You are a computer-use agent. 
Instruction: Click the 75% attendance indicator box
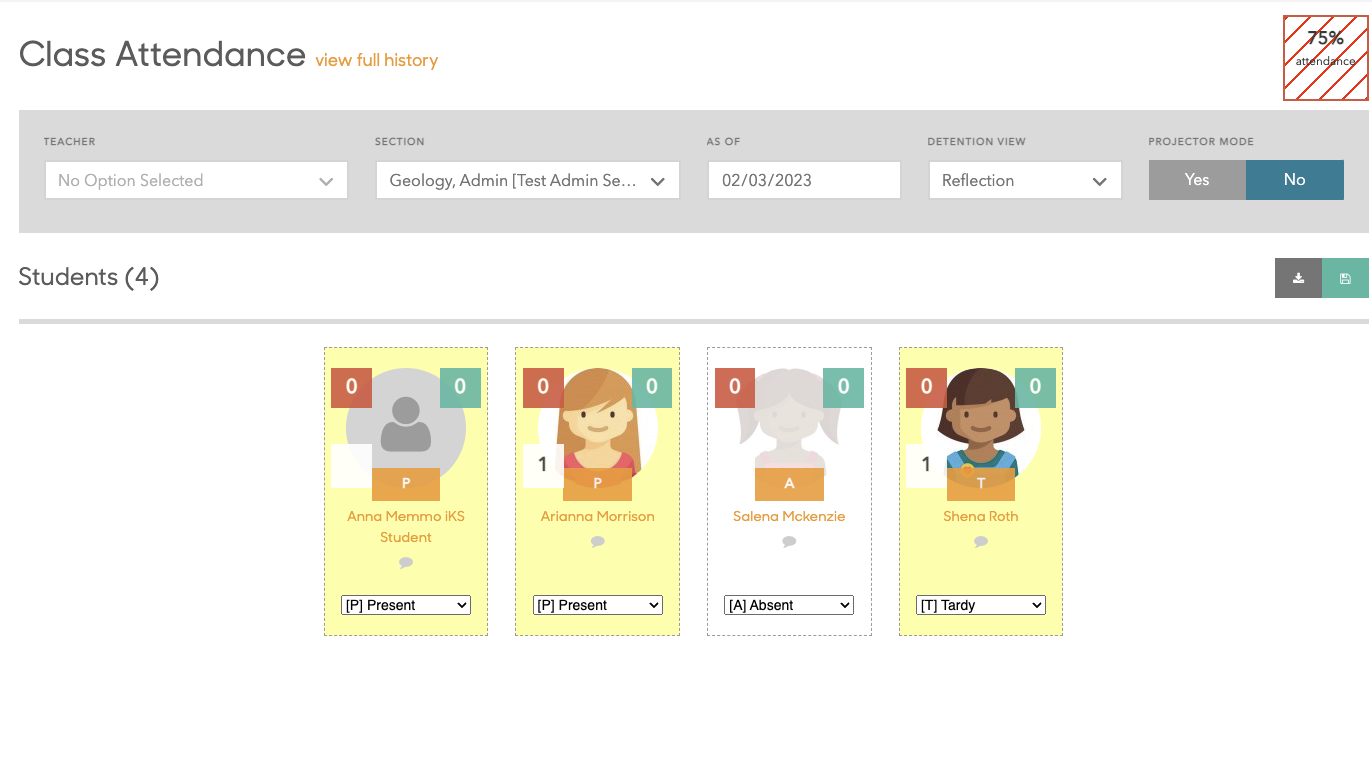pos(1325,58)
